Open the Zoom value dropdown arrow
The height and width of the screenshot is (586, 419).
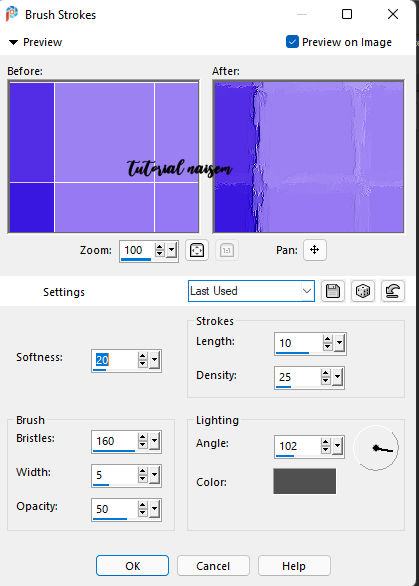pyautogui.click(x=172, y=250)
